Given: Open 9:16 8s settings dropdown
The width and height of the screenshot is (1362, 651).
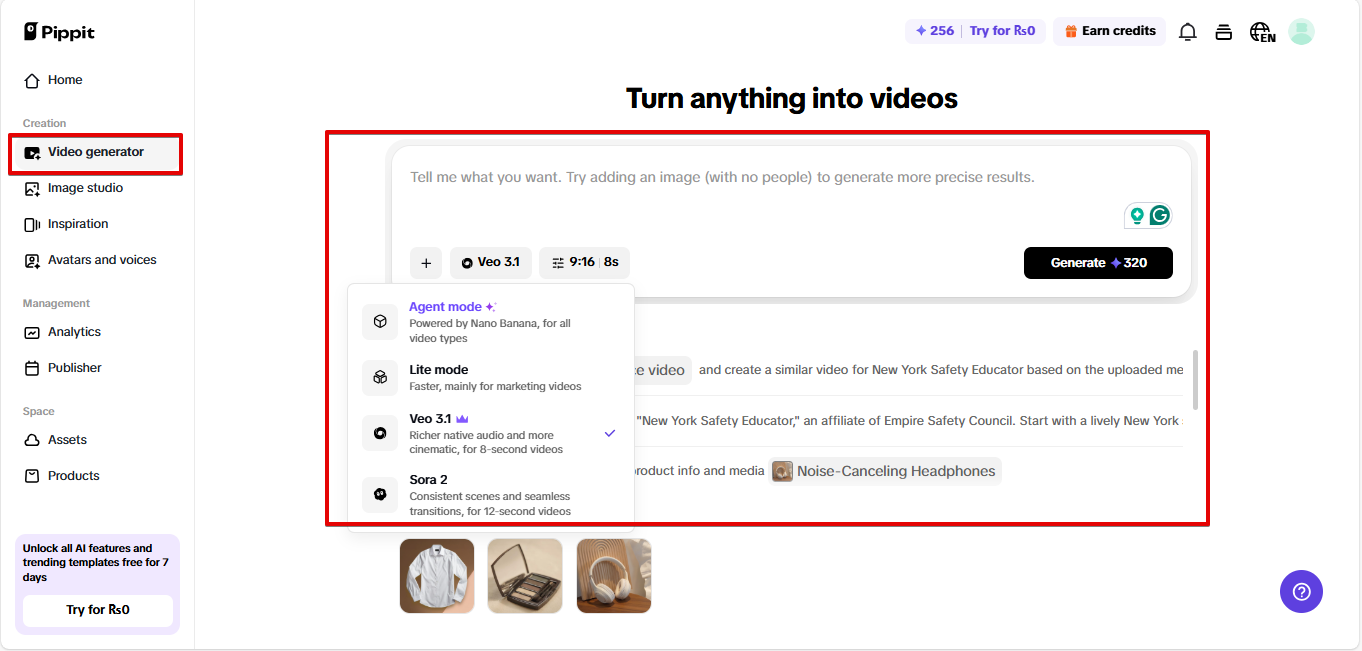Looking at the screenshot, I should [x=585, y=263].
